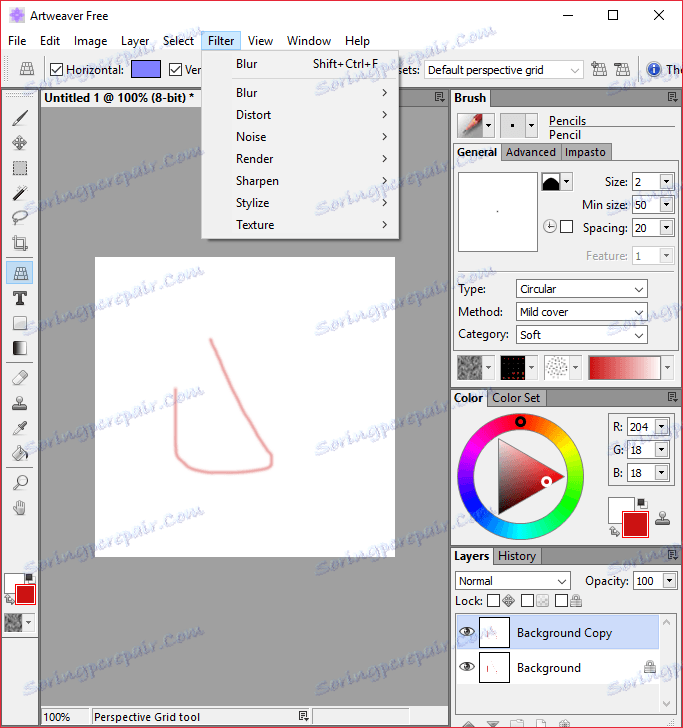Open the Sharpen filter submenu
Viewport: 683px width, 728px height.
(300, 181)
